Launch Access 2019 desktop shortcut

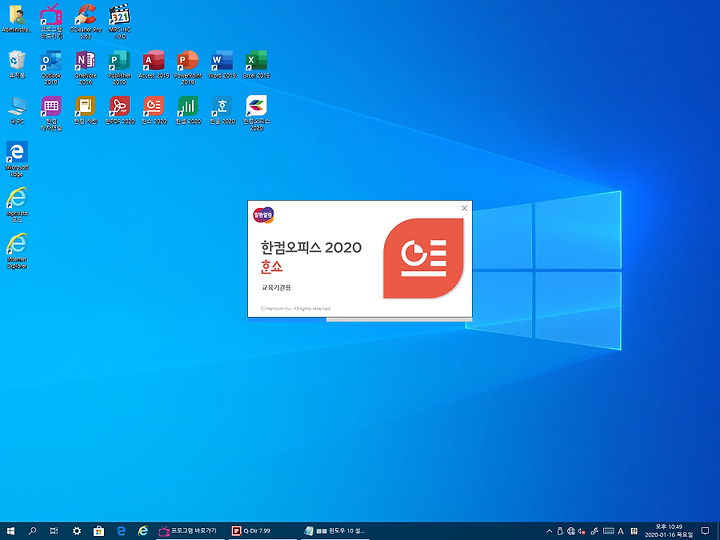[x=154, y=64]
